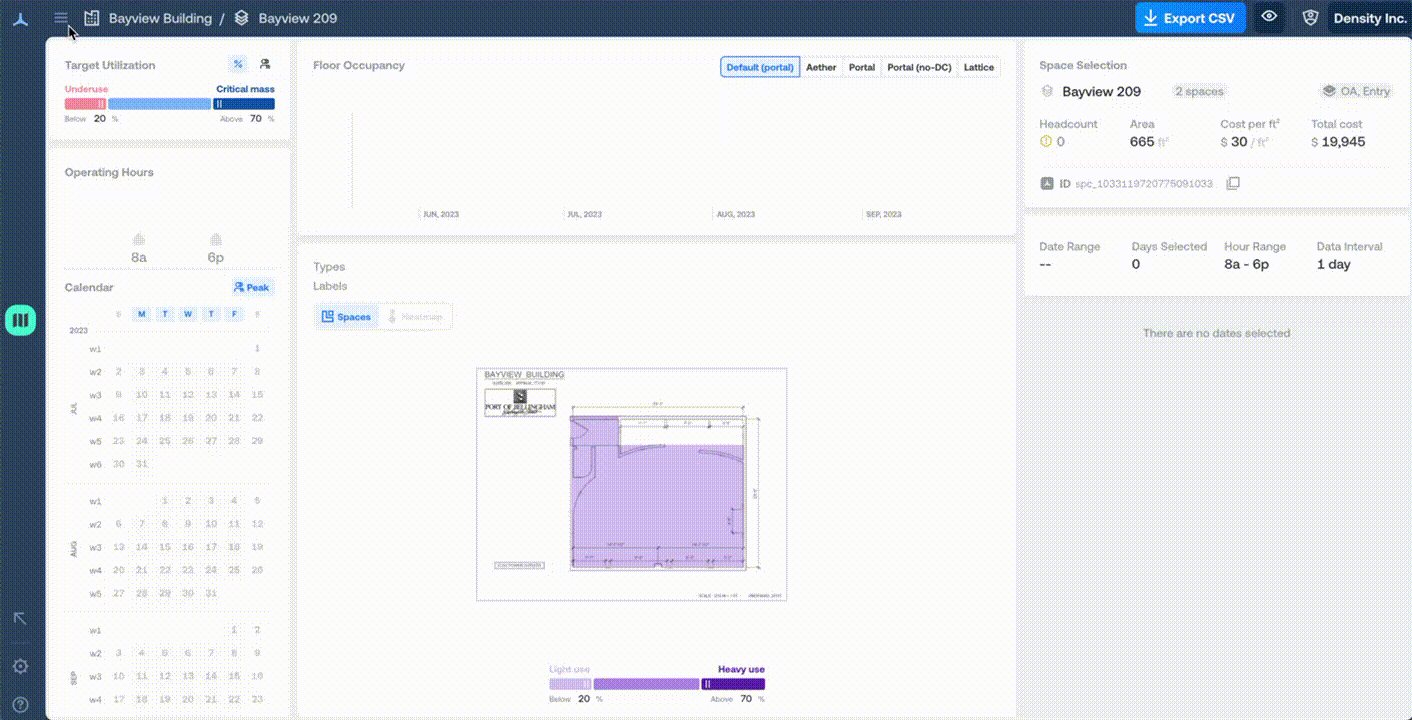Click the Data Interval value 1 day
Viewport: 1412px width, 720px height.
pyautogui.click(x=1333, y=264)
